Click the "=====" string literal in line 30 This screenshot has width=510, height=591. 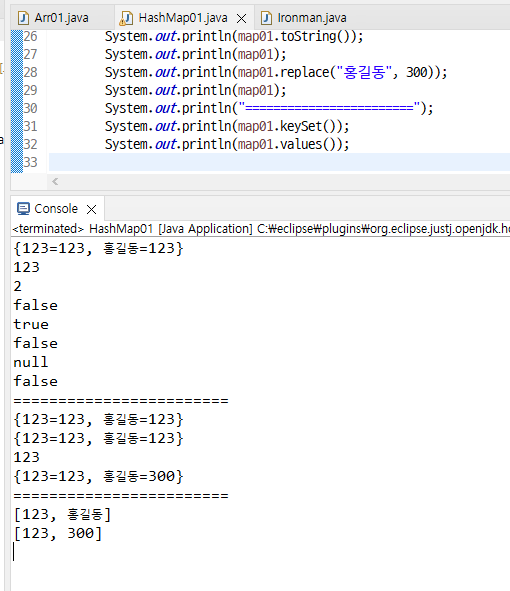click(x=329, y=108)
